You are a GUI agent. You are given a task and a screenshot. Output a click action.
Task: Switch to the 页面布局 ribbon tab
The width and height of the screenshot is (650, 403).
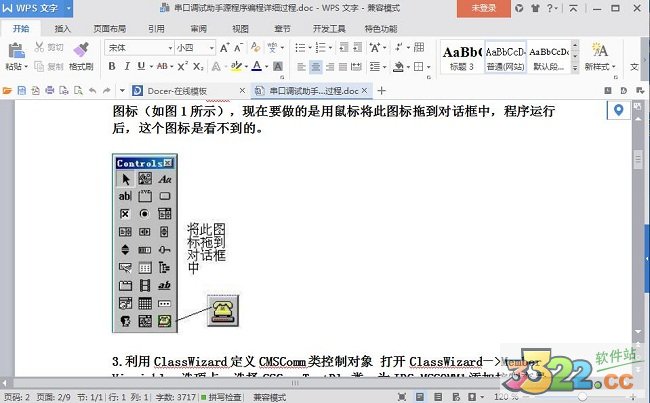[x=109, y=29]
